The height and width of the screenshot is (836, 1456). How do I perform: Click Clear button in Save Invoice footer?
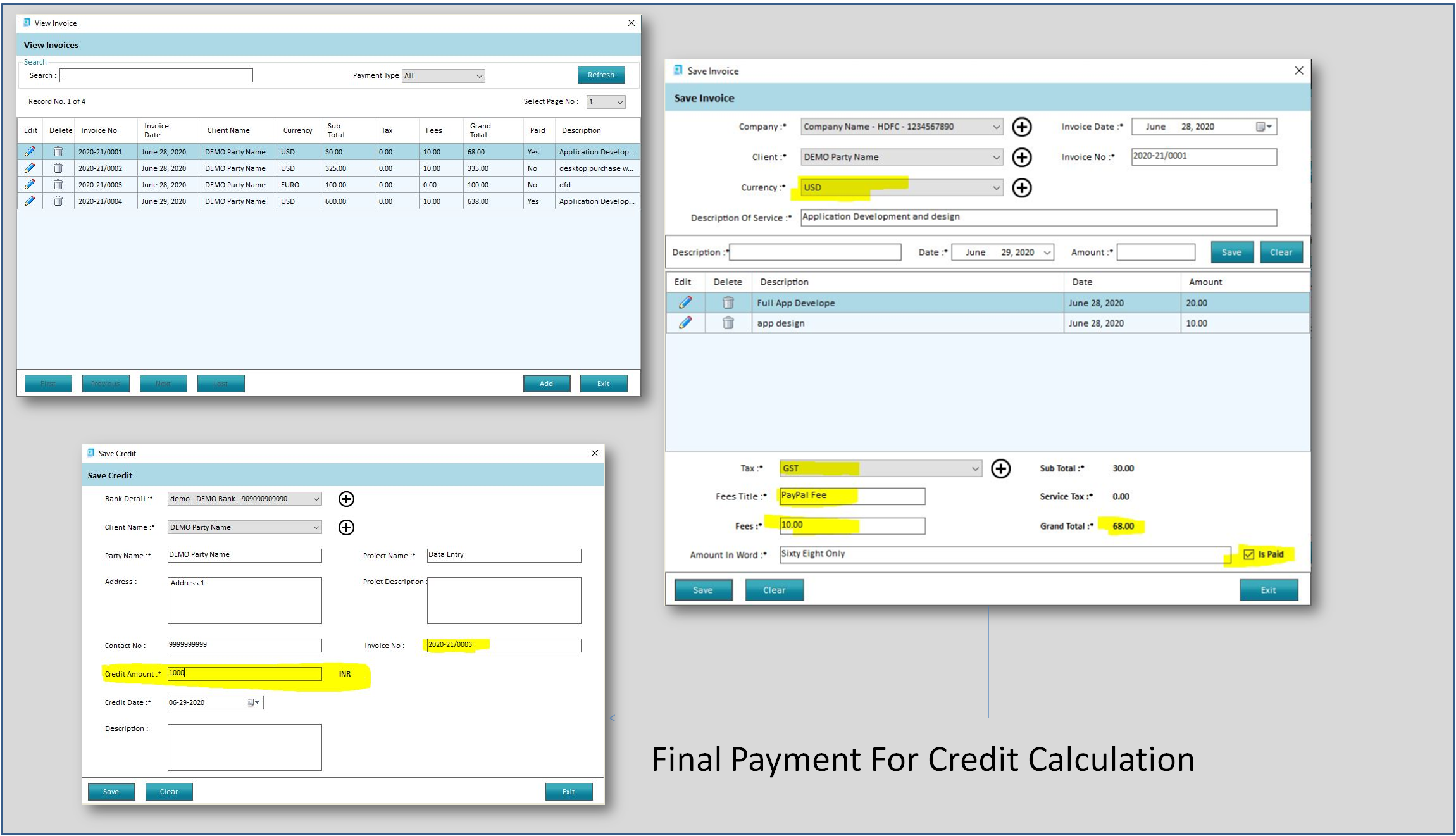pos(774,590)
